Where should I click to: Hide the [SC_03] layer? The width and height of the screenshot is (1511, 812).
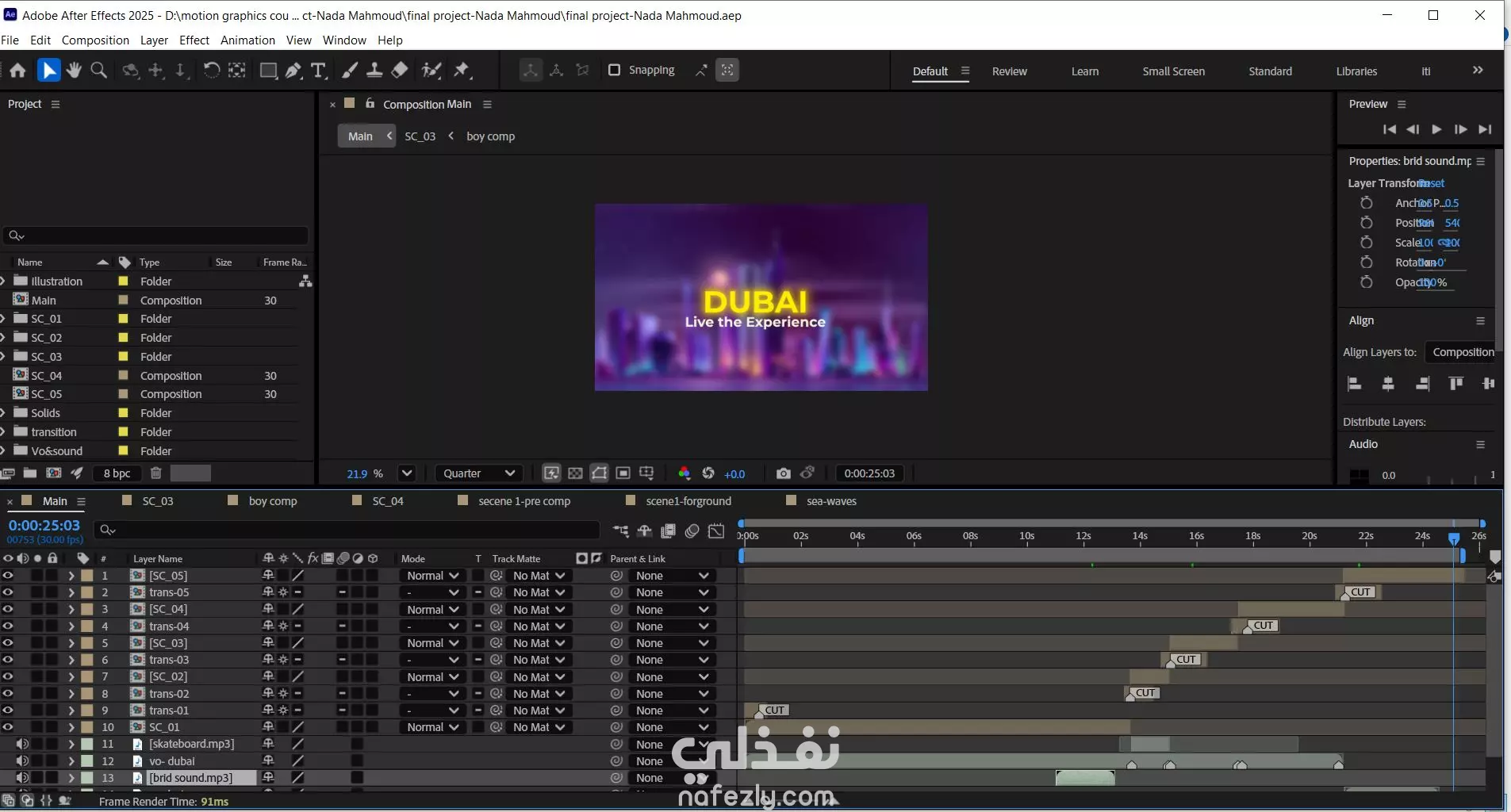pyautogui.click(x=8, y=643)
